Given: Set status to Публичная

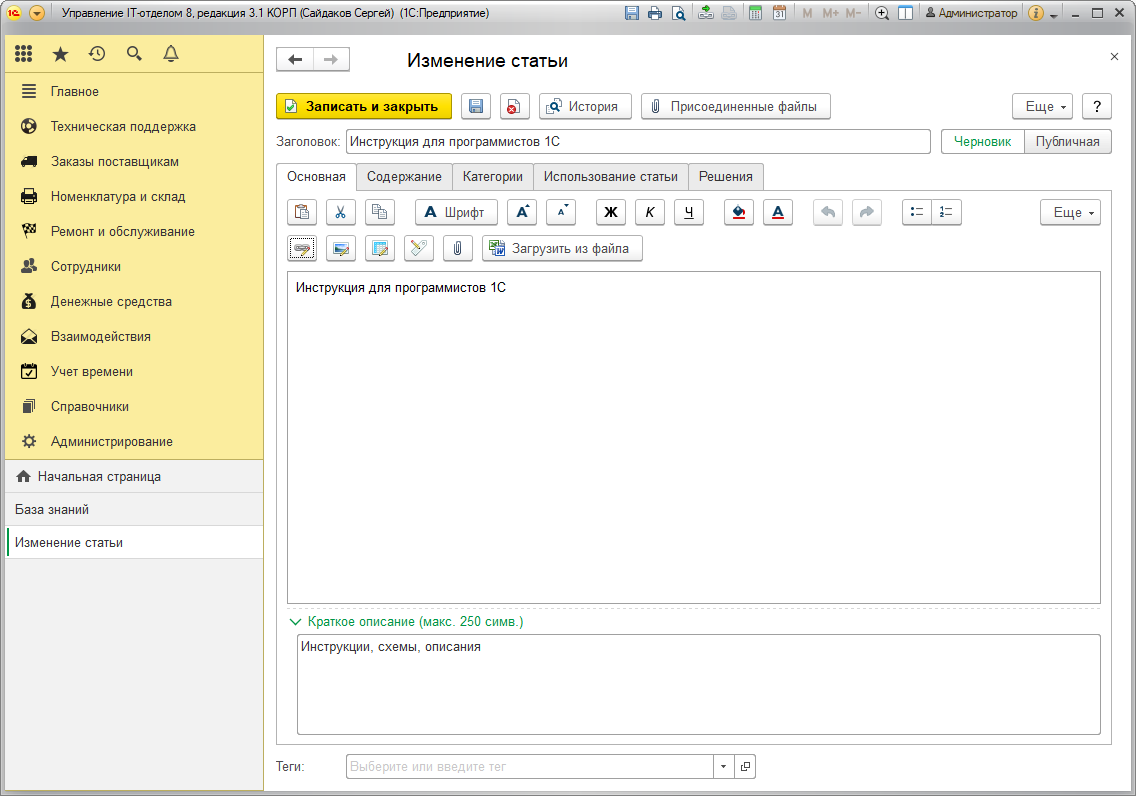Looking at the screenshot, I should pos(1068,142).
